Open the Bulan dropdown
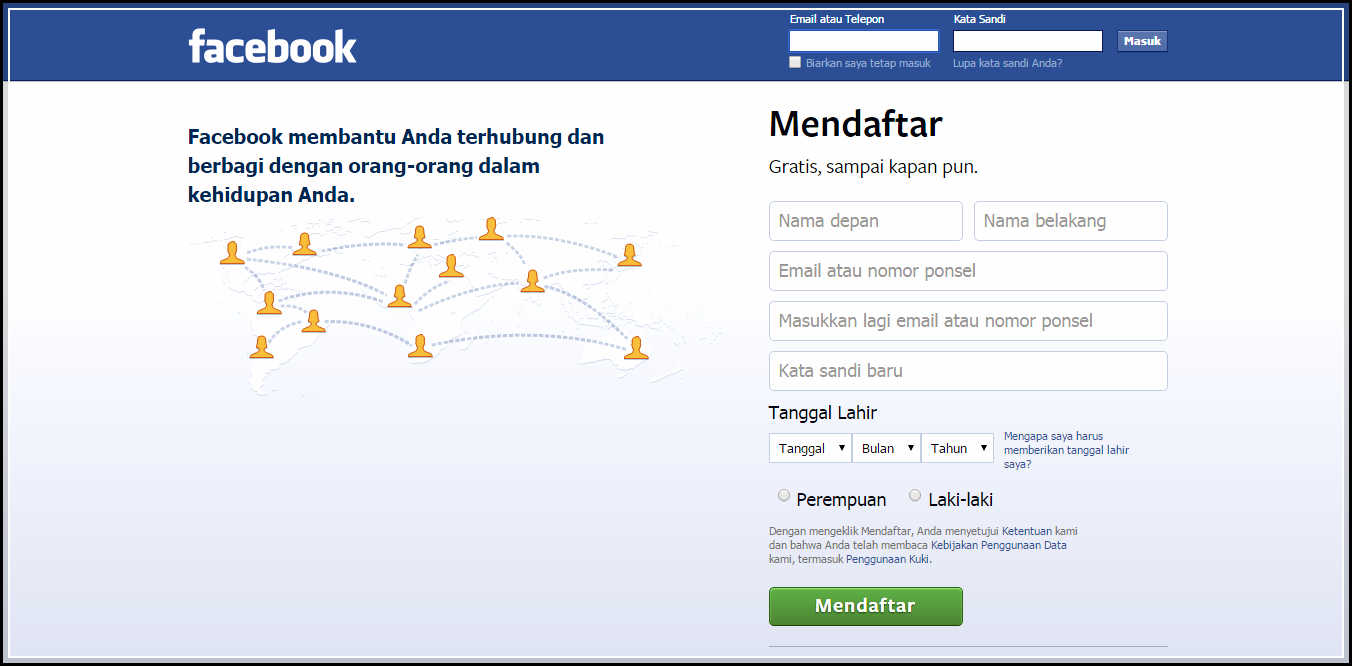This screenshot has width=1352, height=666. pos(886,448)
